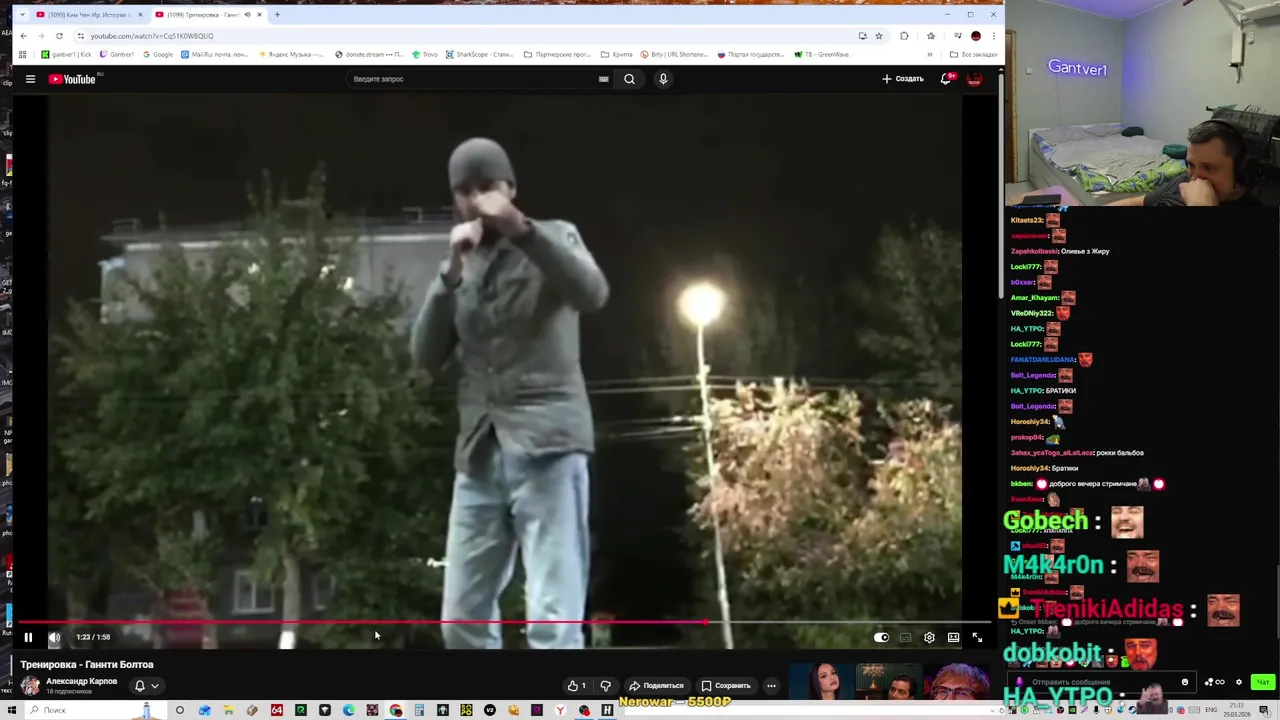Click the green Чат send button
The width and height of the screenshot is (1280, 720).
coord(1263,682)
